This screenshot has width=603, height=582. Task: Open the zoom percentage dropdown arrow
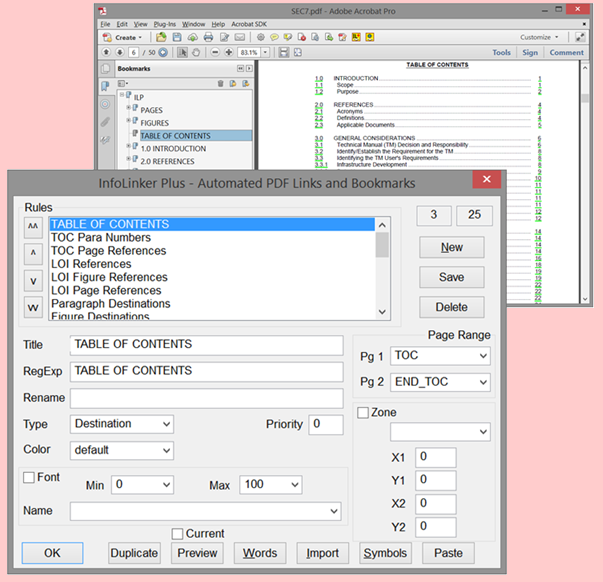(265, 52)
